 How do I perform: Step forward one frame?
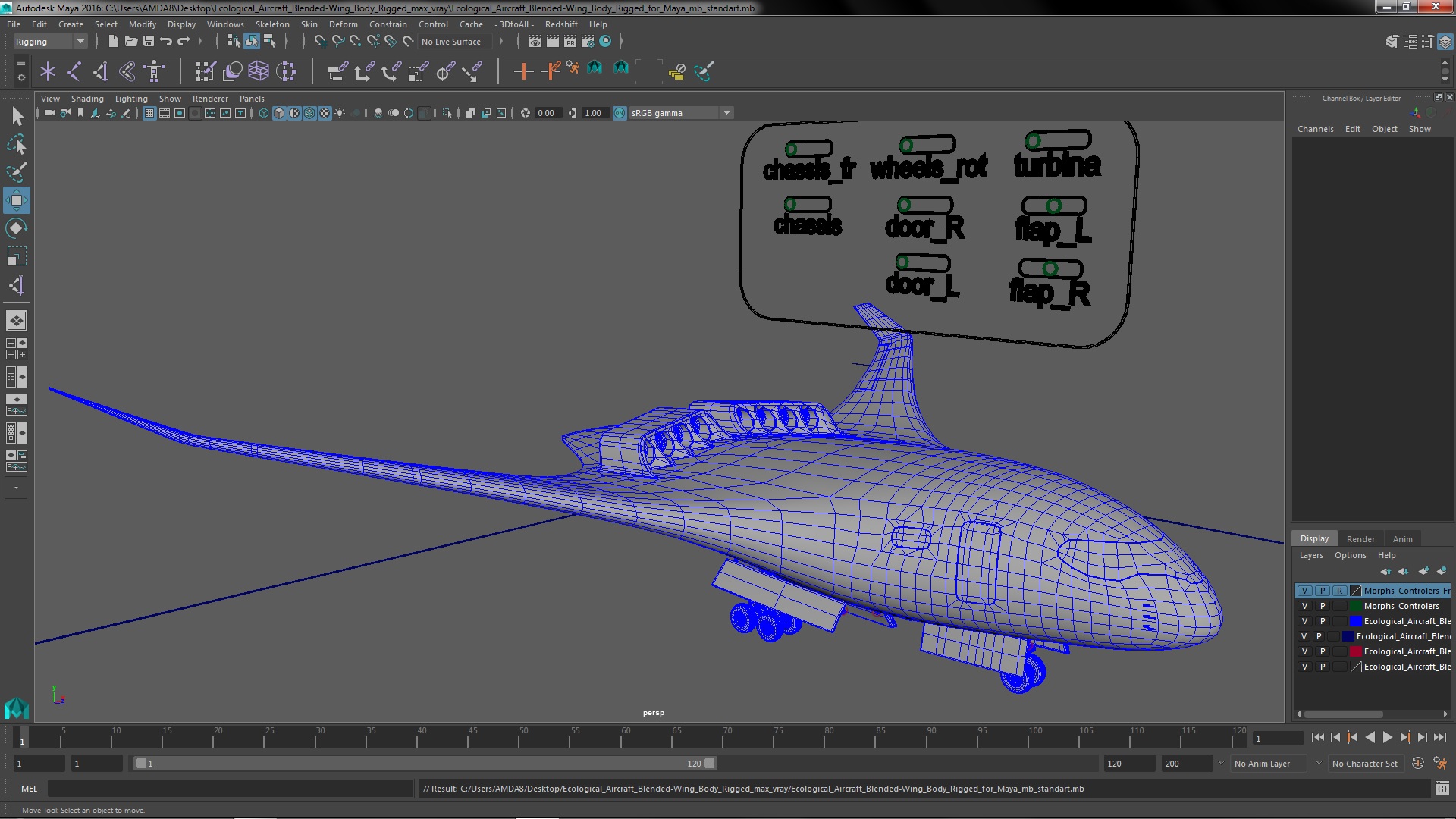(1422, 737)
